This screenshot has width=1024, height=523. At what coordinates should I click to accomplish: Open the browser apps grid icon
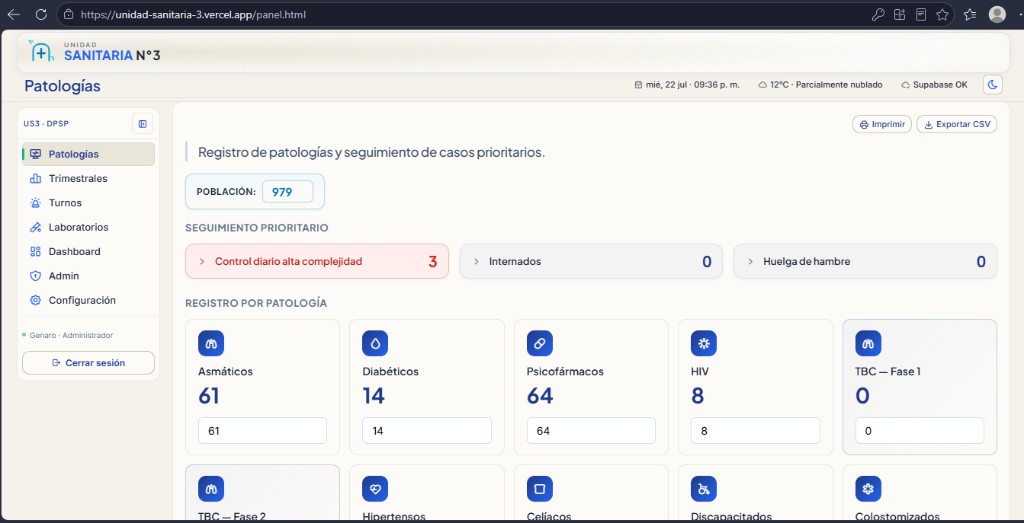coord(899,14)
